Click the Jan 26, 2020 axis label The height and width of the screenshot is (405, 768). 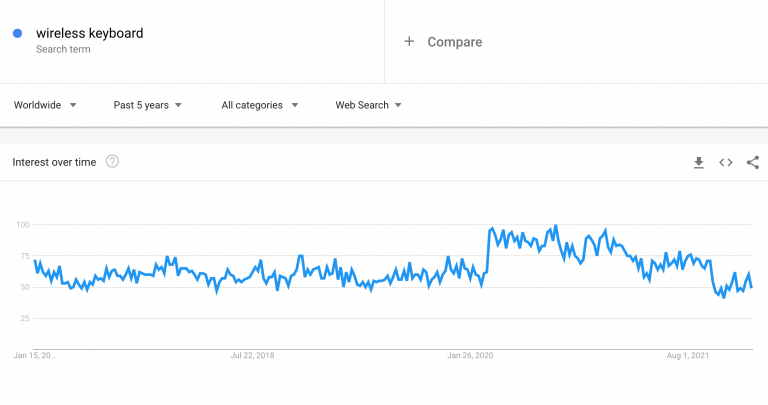click(470, 356)
